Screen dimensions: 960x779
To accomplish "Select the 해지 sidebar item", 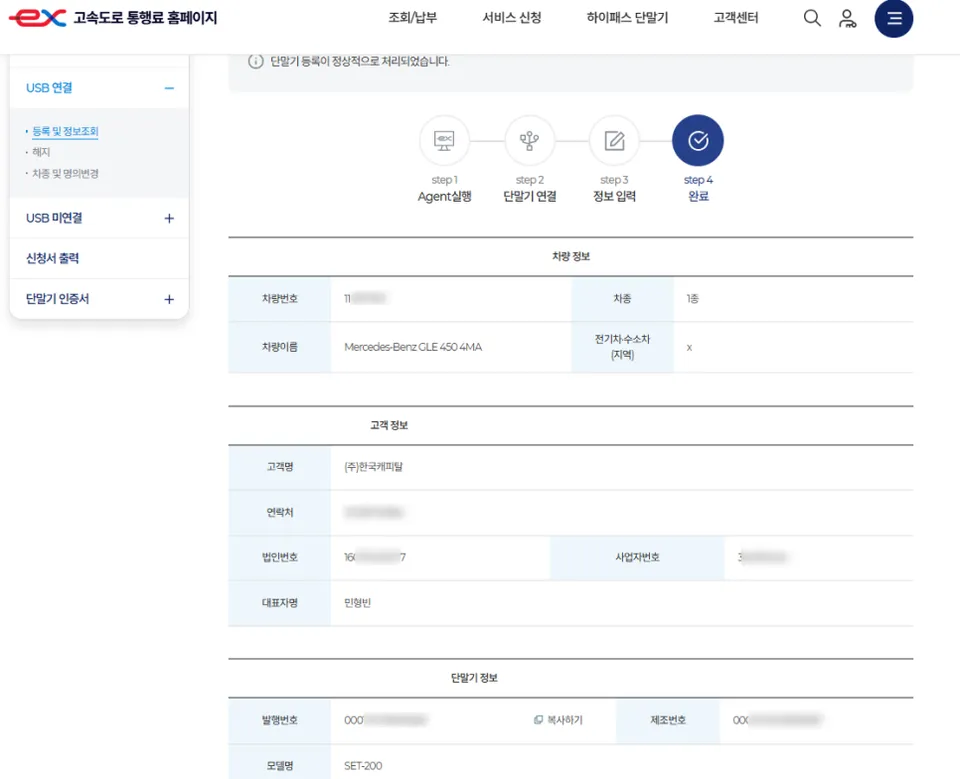I will pyautogui.click(x=41, y=152).
